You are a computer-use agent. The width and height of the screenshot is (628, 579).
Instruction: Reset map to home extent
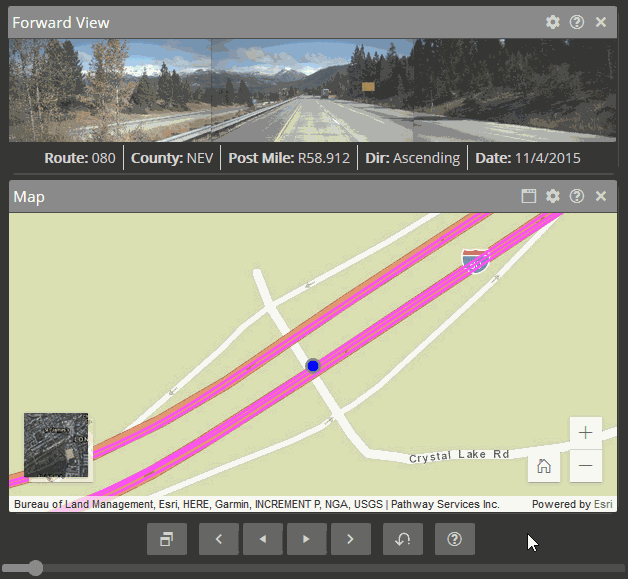(x=544, y=465)
